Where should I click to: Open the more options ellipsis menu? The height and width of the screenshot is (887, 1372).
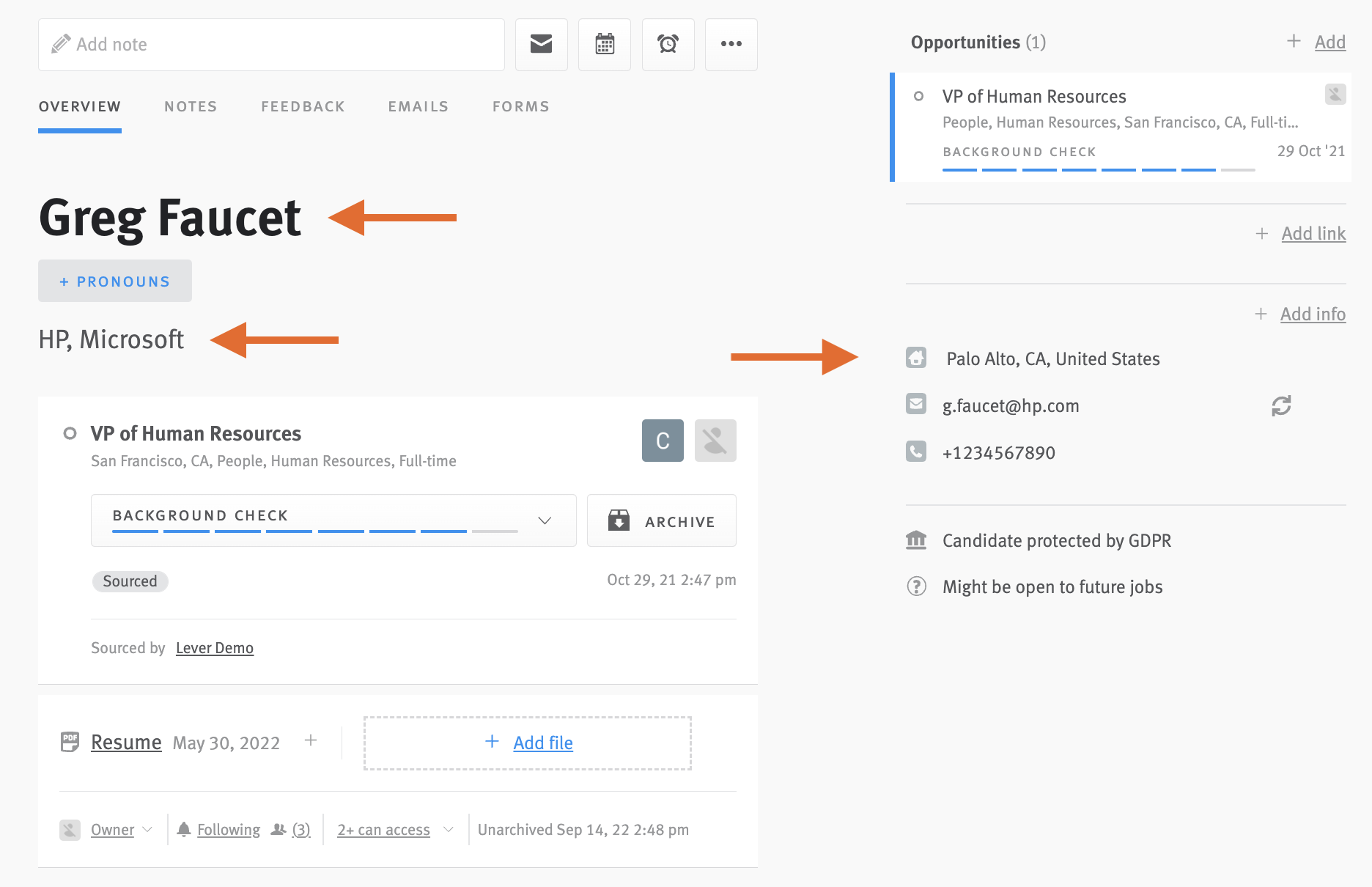coord(731,44)
